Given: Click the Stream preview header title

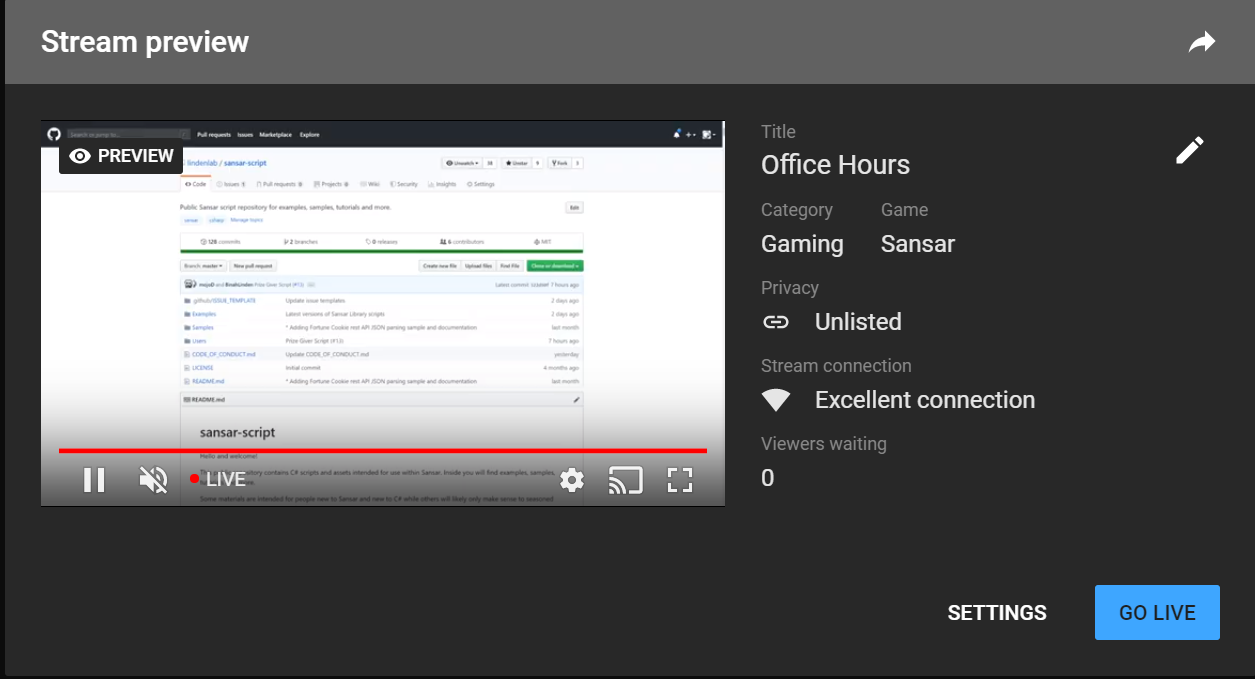Looking at the screenshot, I should pyautogui.click(x=145, y=42).
